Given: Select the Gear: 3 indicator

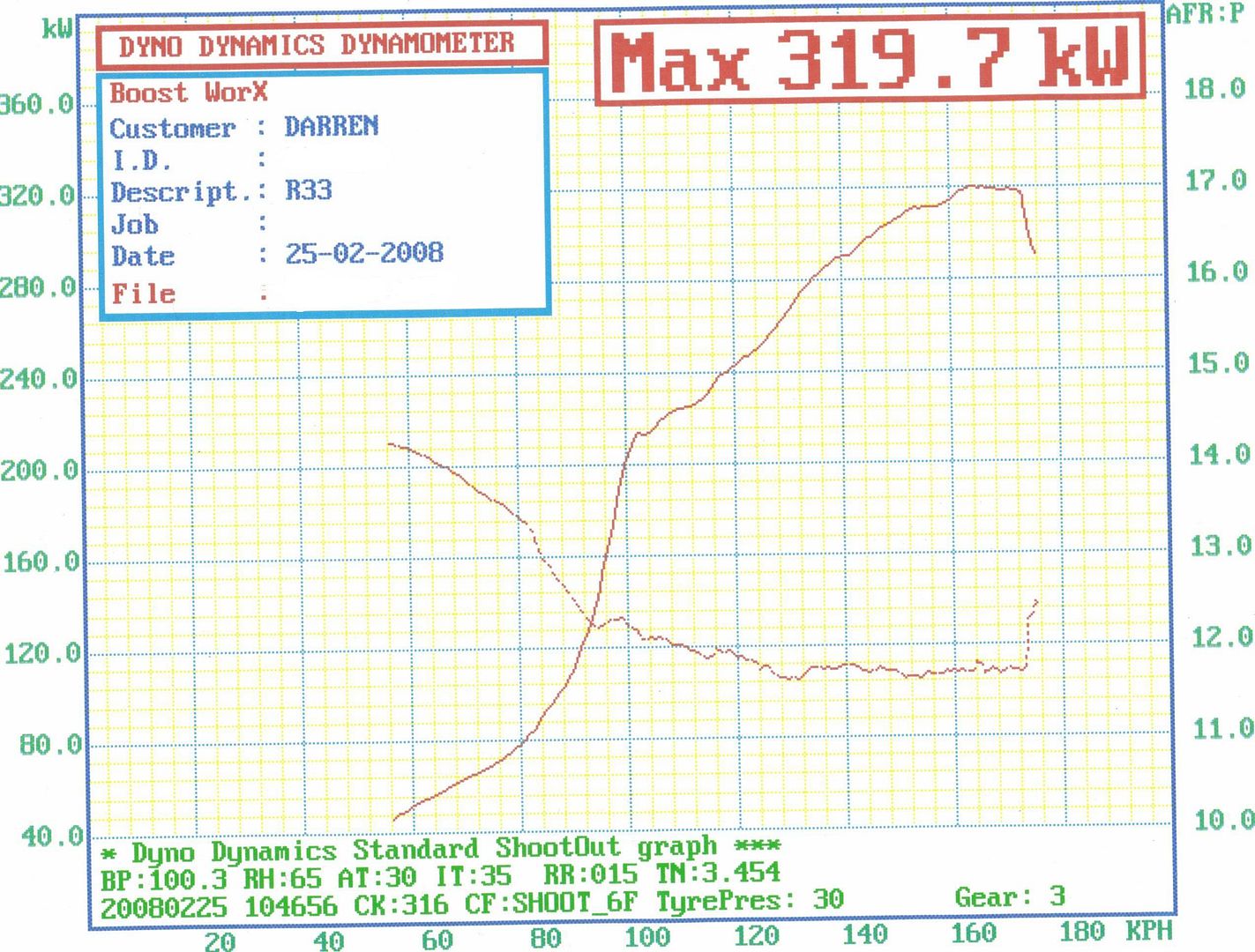Looking at the screenshot, I should 1010,897.
